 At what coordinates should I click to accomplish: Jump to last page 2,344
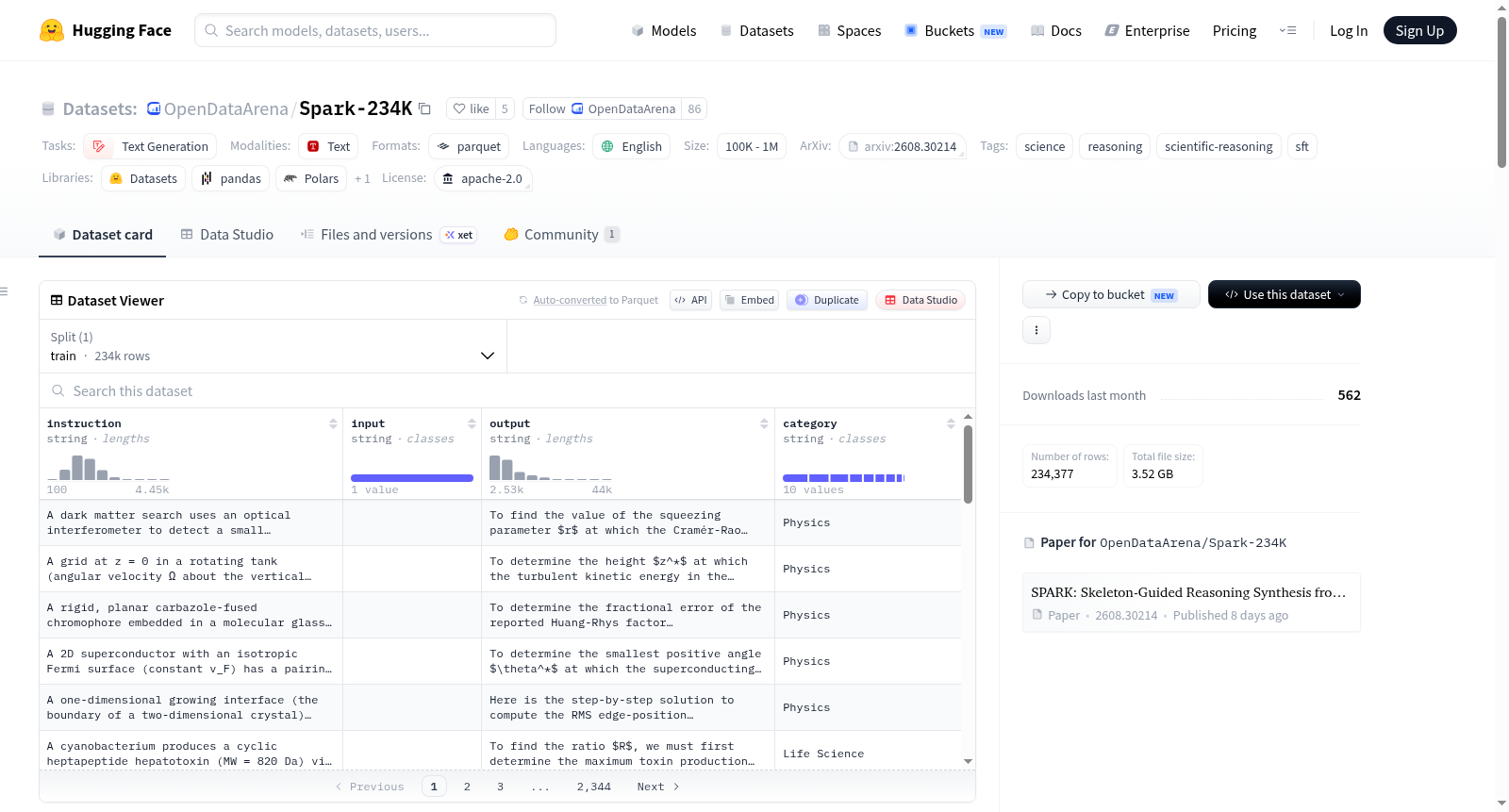click(x=594, y=787)
